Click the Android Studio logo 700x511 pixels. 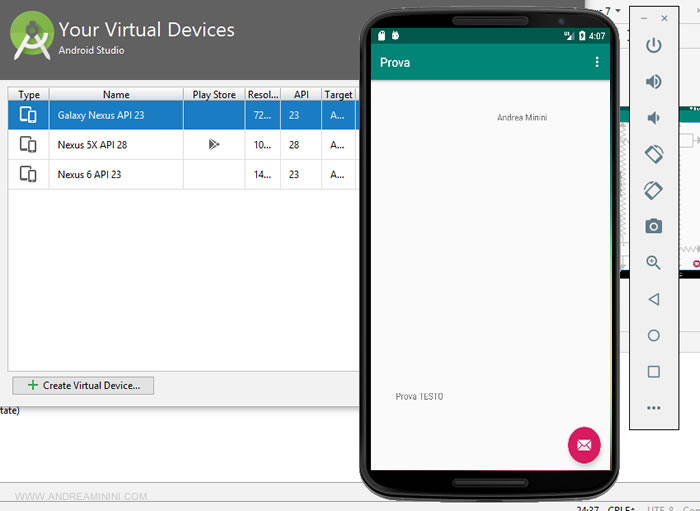tap(31, 36)
